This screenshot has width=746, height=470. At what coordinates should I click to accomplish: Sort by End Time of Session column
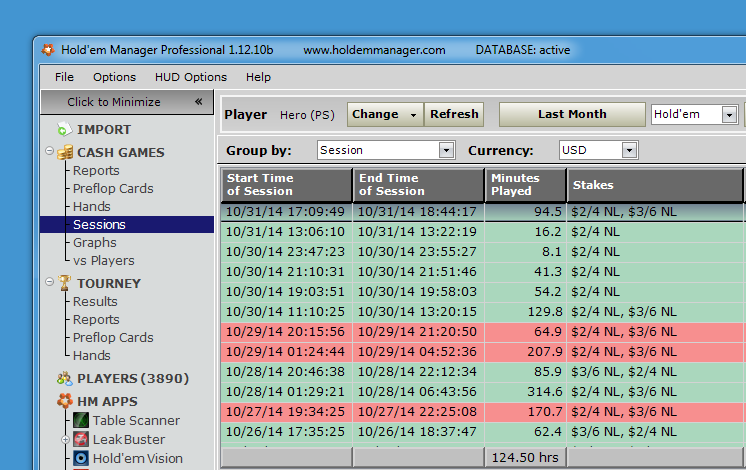(419, 185)
